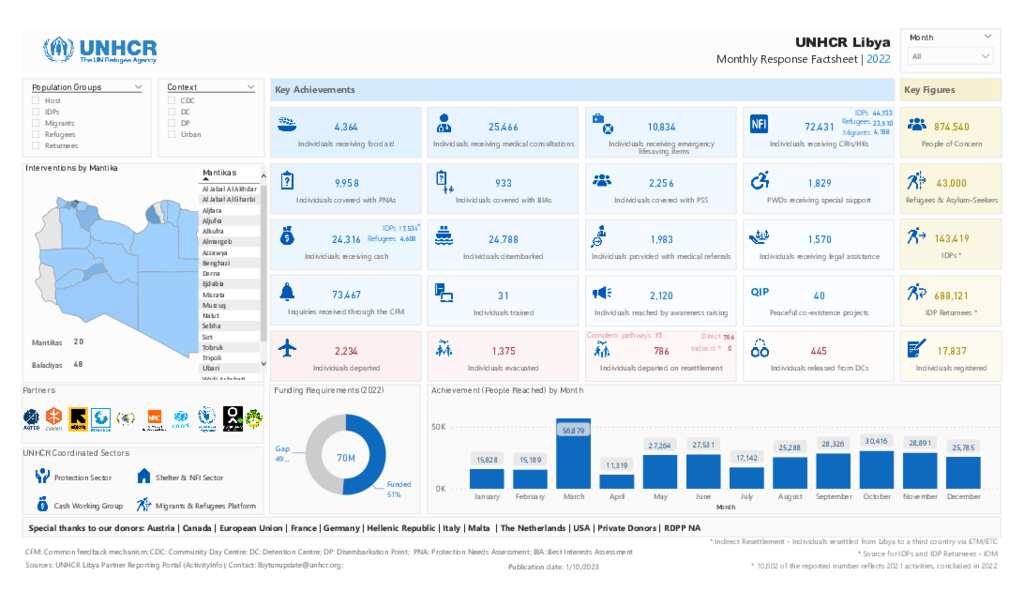Check the DC context box
1024x591 pixels.
[x=172, y=112]
